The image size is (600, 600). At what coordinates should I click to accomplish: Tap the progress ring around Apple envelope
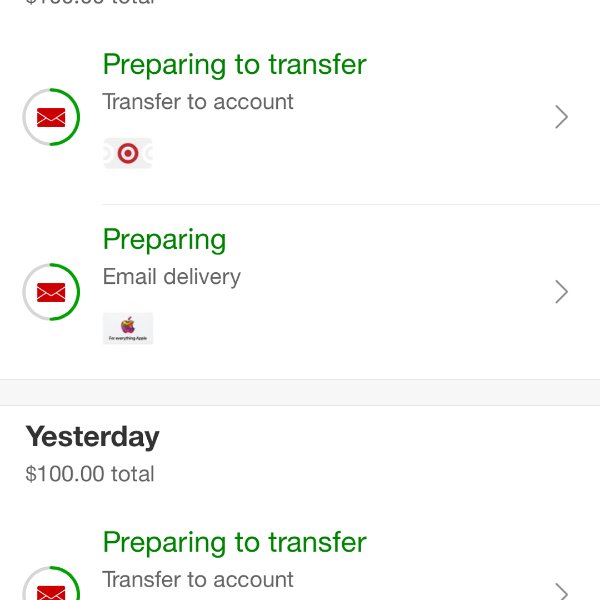(x=51, y=292)
